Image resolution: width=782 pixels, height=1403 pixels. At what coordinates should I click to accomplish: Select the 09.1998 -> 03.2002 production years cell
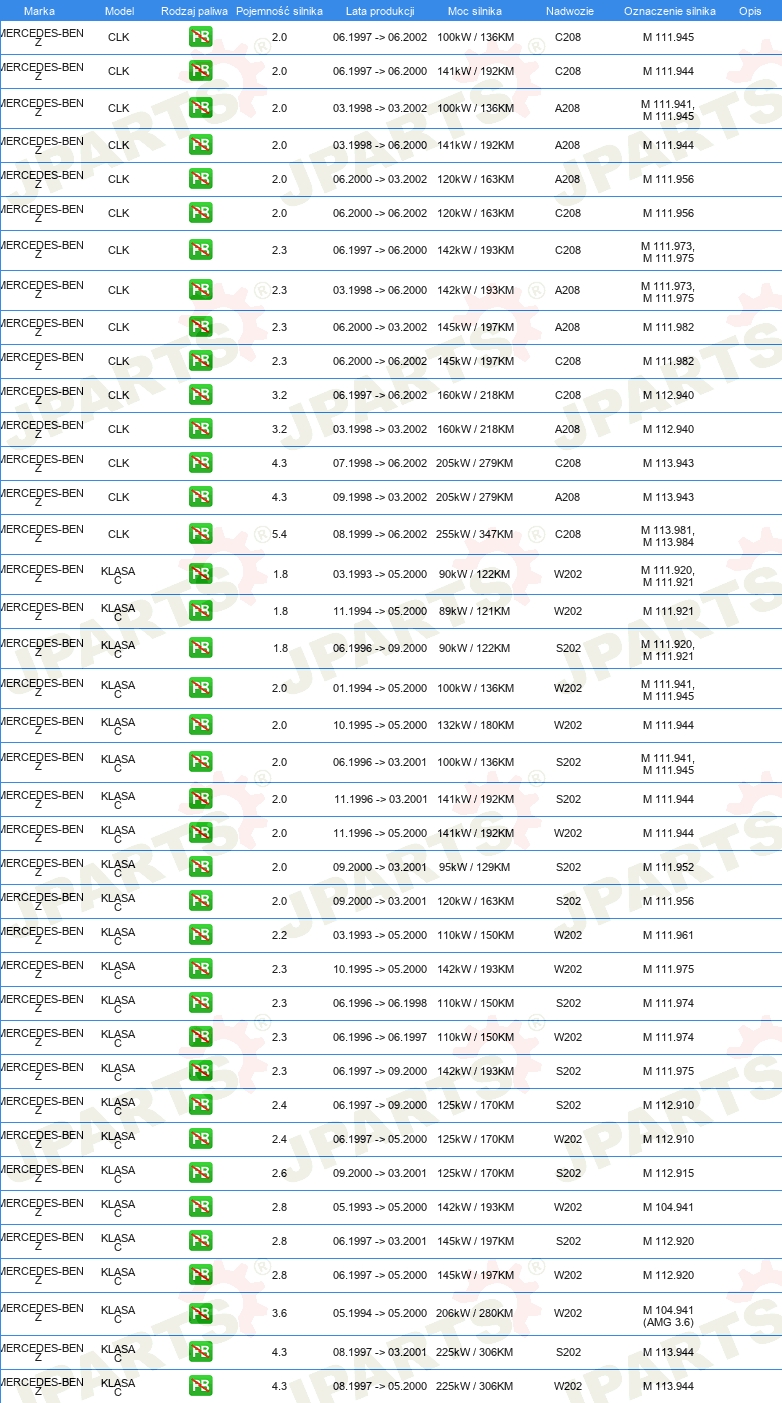click(380, 497)
